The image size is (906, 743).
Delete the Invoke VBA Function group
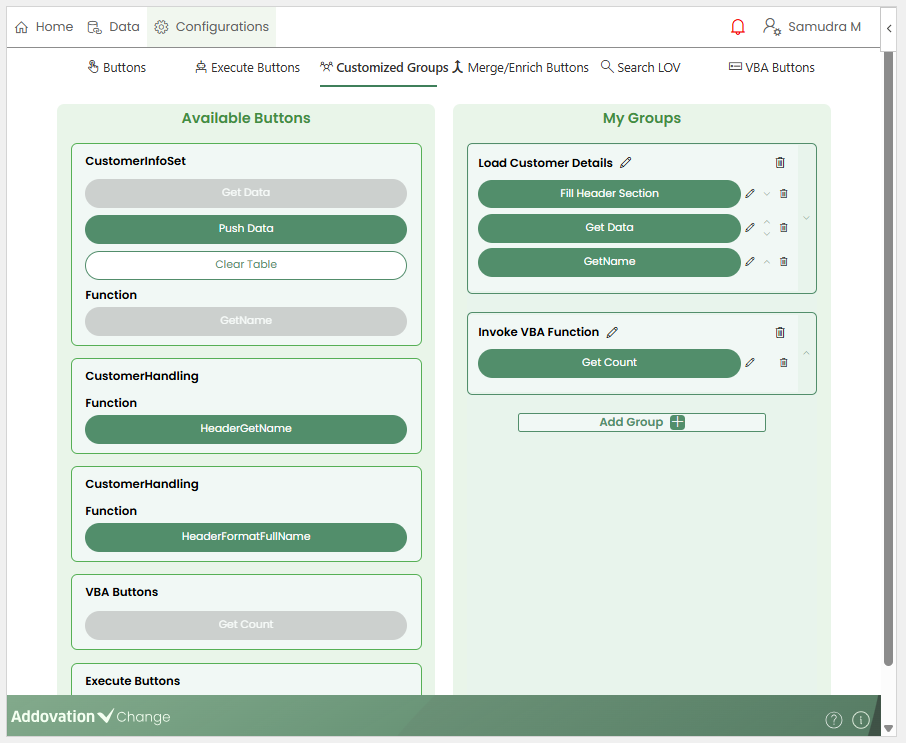coord(780,332)
